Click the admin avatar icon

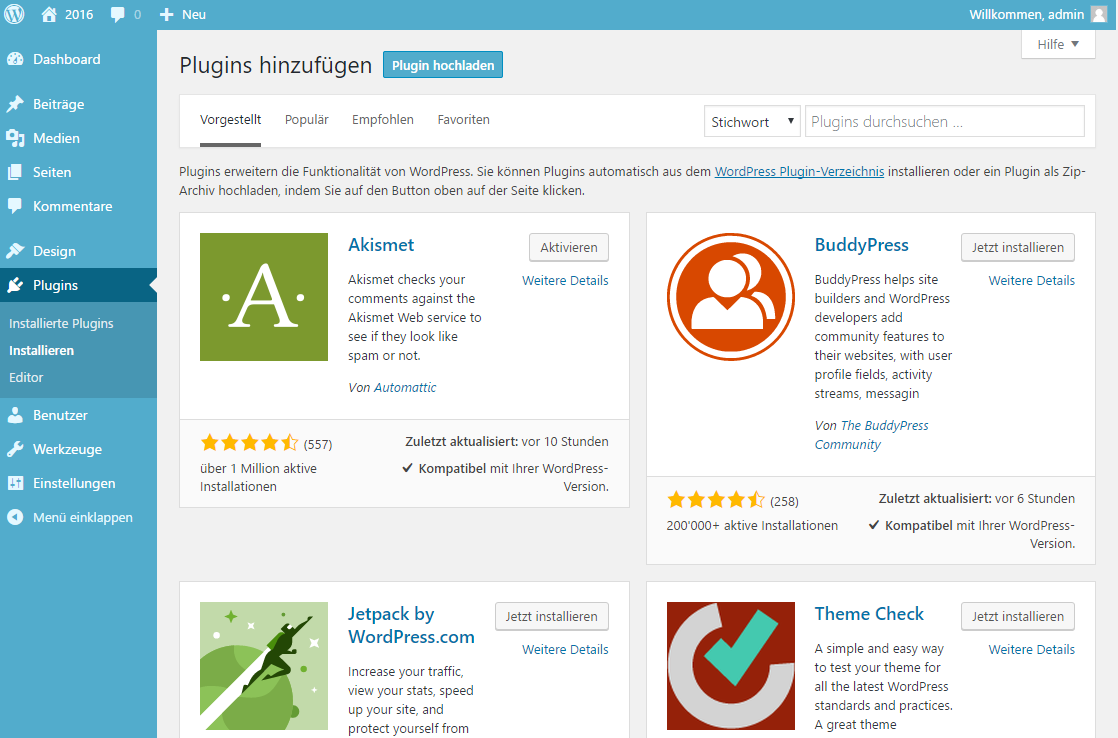[1098, 14]
